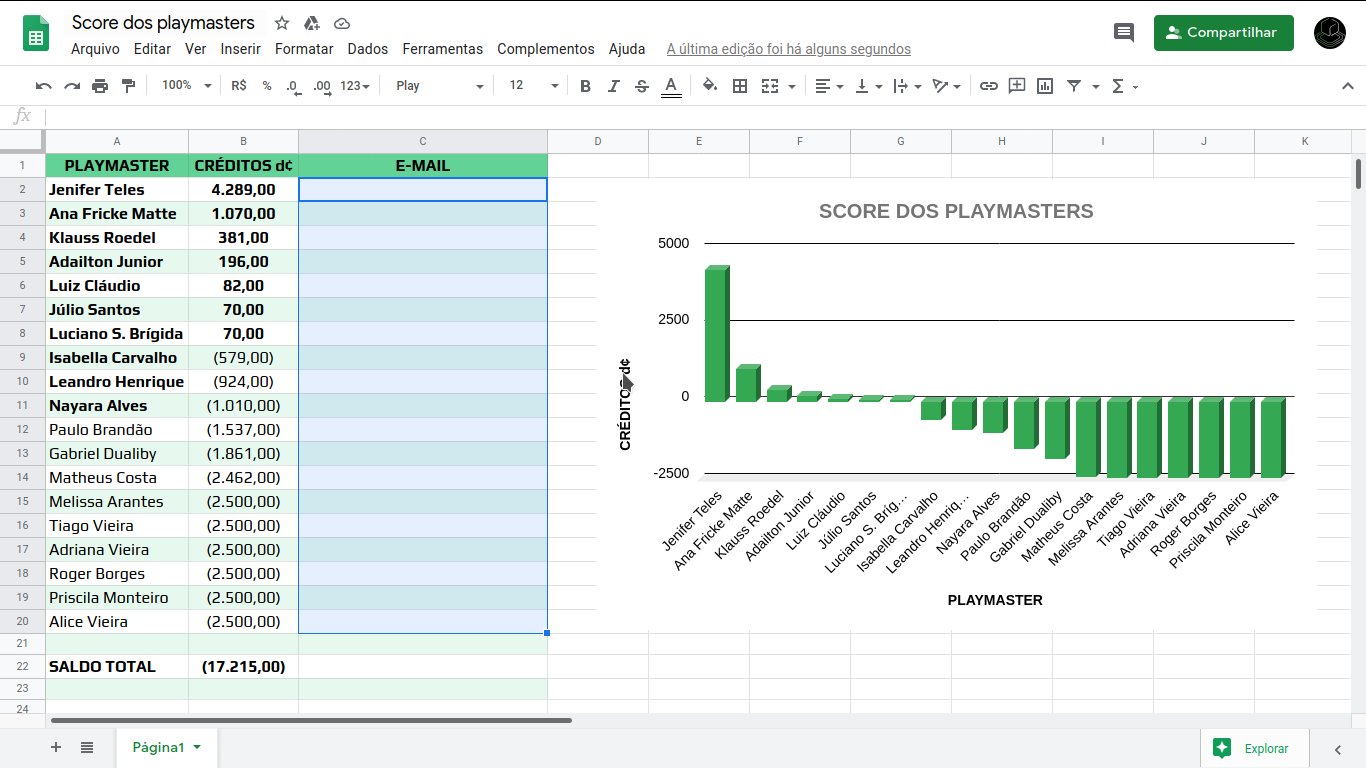Check the cloud save status icon
The height and width of the screenshot is (768, 1366).
tap(342, 23)
